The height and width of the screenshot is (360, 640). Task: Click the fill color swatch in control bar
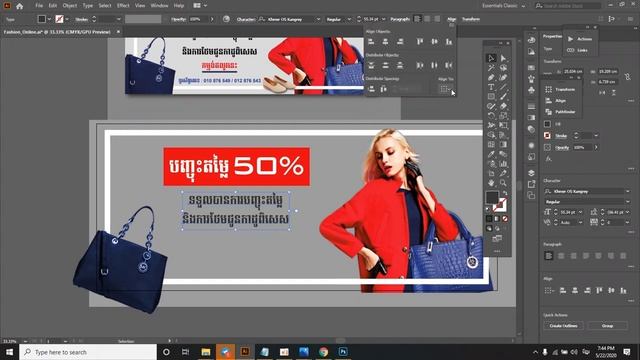tap(41, 19)
